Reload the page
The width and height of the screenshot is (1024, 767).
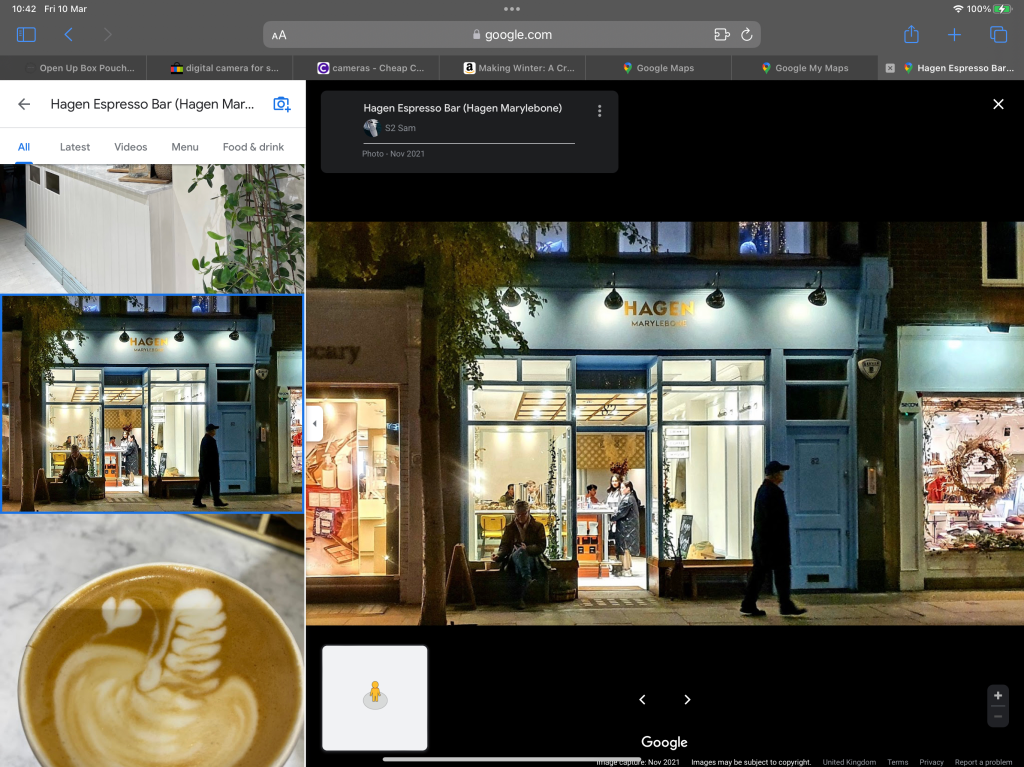[746, 35]
